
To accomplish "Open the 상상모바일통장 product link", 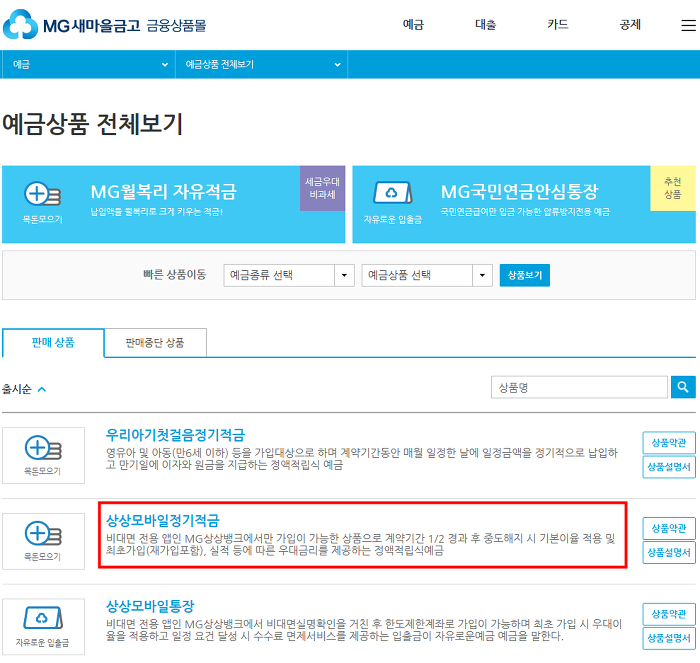I will pos(150,606).
